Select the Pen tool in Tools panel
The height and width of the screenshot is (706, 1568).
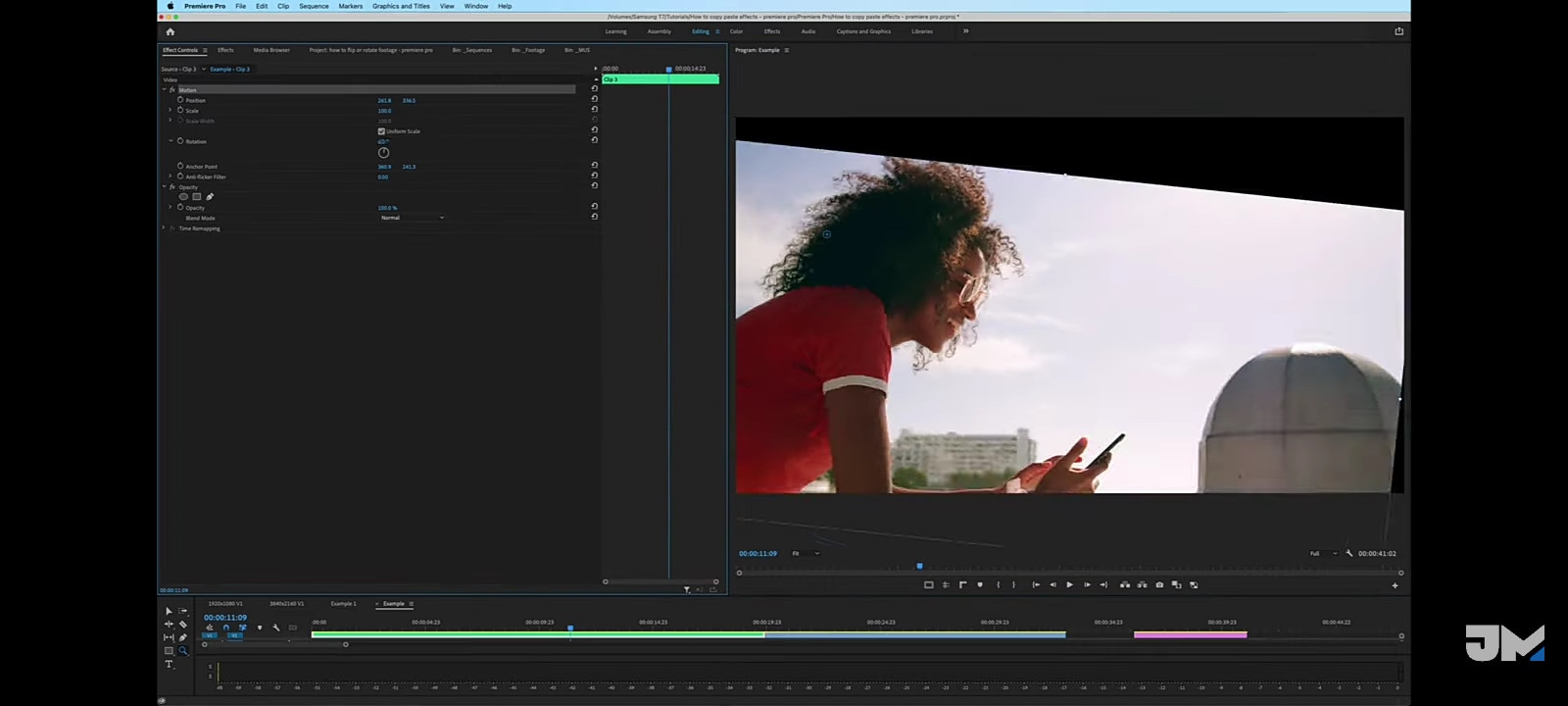[x=182, y=637]
